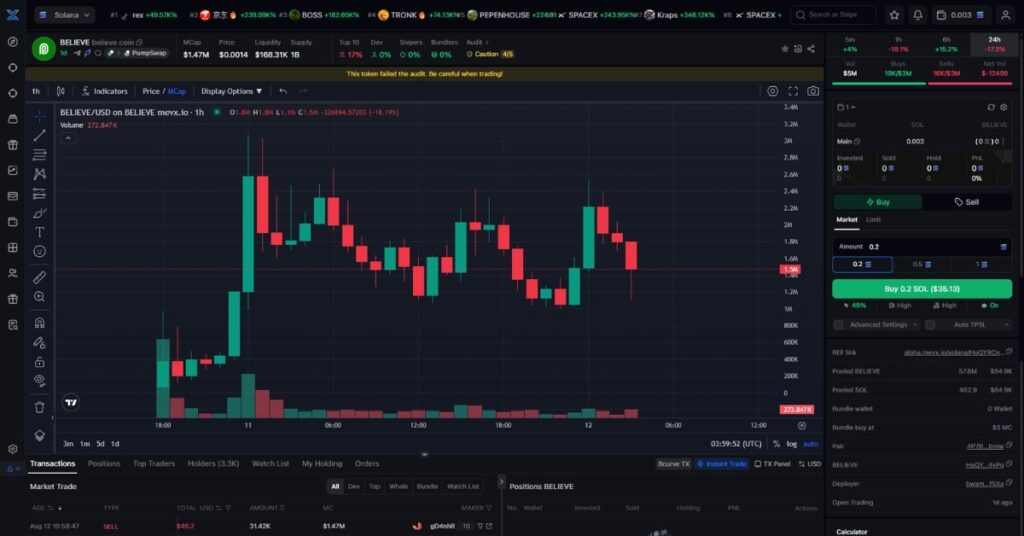Expand the Display Options dropdown
Image resolution: width=1024 pixels, height=536 pixels.
click(231, 91)
